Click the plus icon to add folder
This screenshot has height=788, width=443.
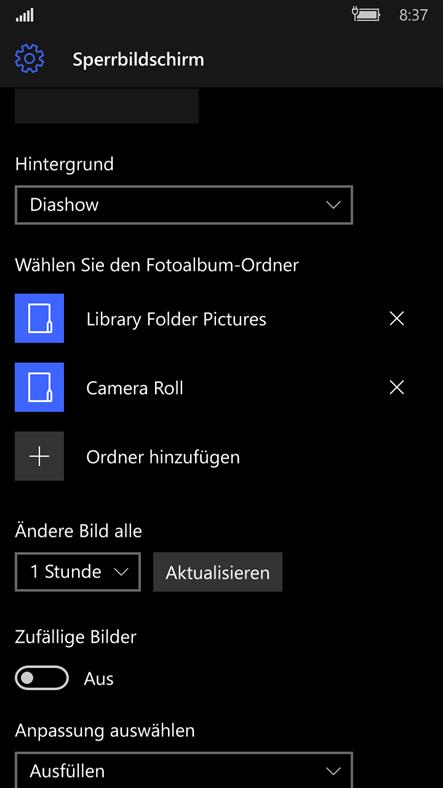(39, 456)
